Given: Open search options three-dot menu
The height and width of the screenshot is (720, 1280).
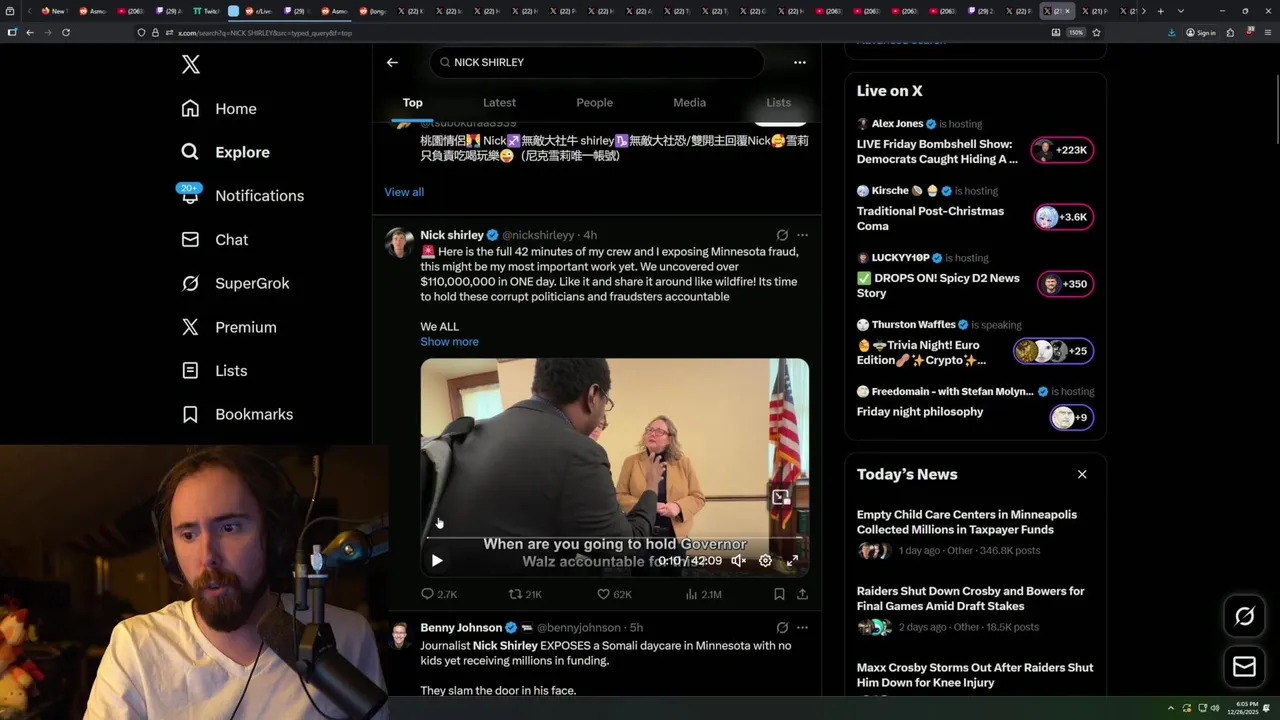Looking at the screenshot, I should coord(799,62).
